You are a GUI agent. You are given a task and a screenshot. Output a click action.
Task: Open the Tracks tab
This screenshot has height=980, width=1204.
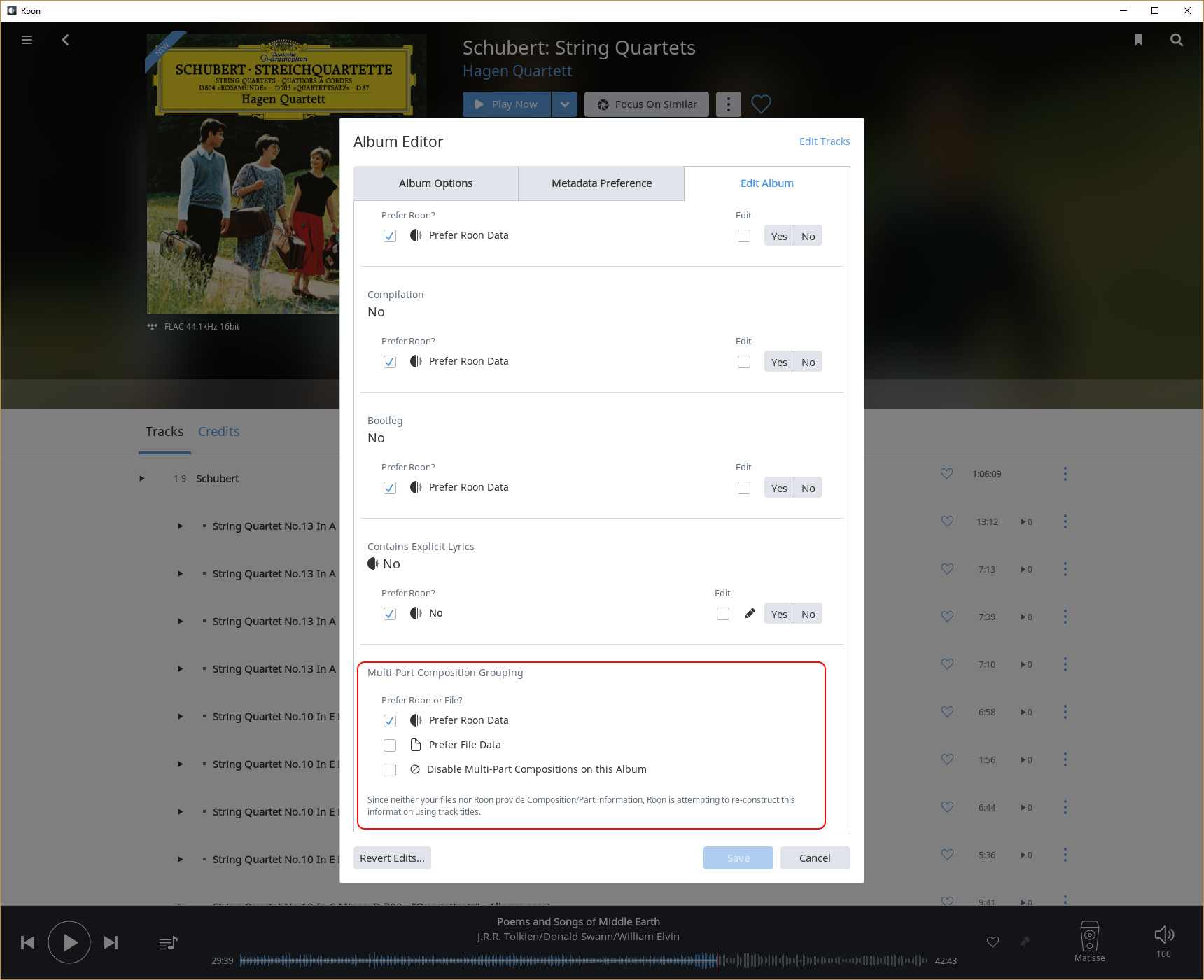coord(164,432)
